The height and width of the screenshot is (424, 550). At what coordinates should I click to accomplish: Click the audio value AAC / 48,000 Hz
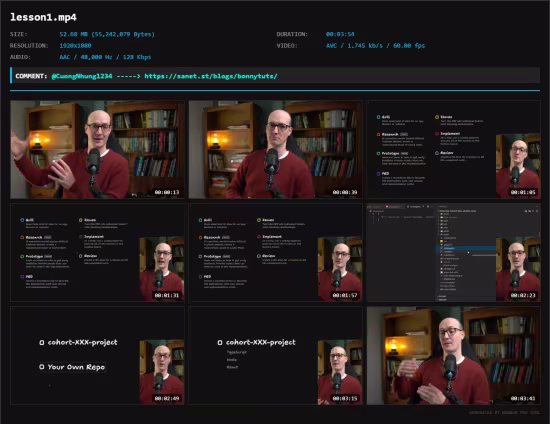point(105,57)
